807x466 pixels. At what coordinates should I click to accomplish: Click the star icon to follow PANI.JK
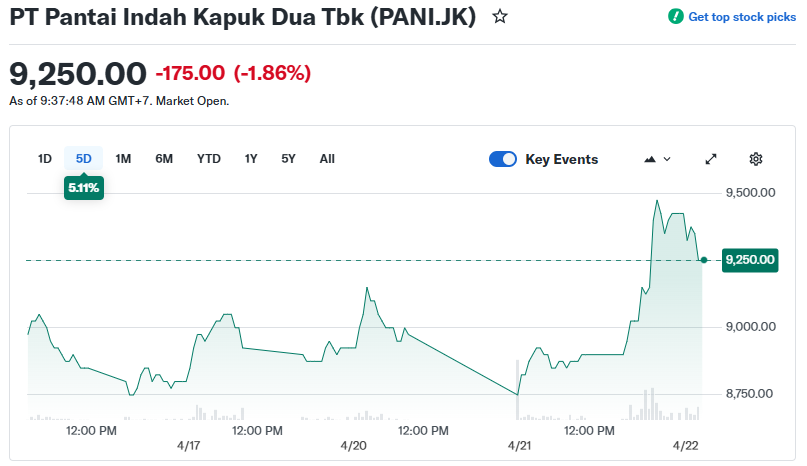tap(500, 17)
